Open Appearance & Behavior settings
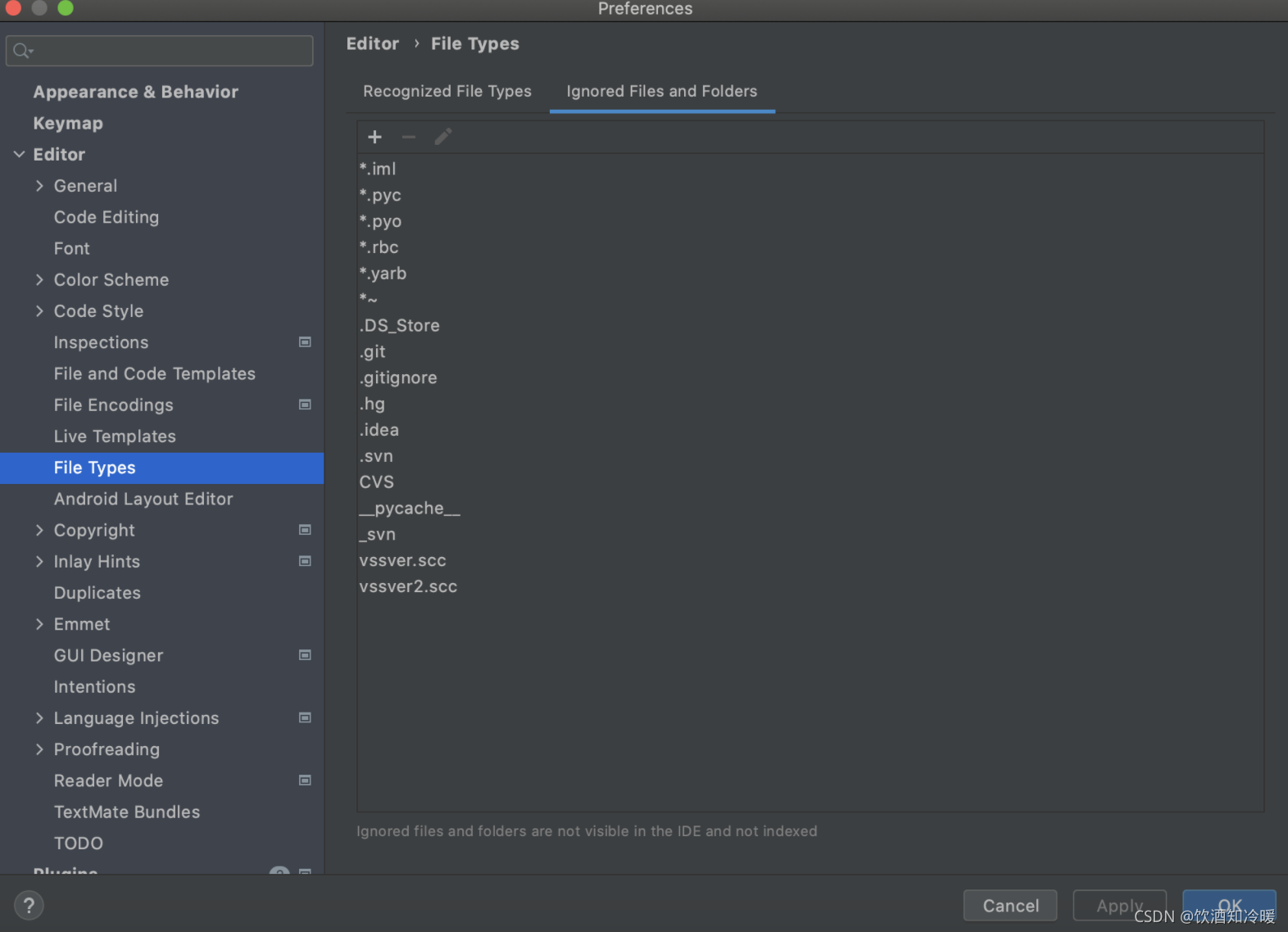1288x932 pixels. 136,92
